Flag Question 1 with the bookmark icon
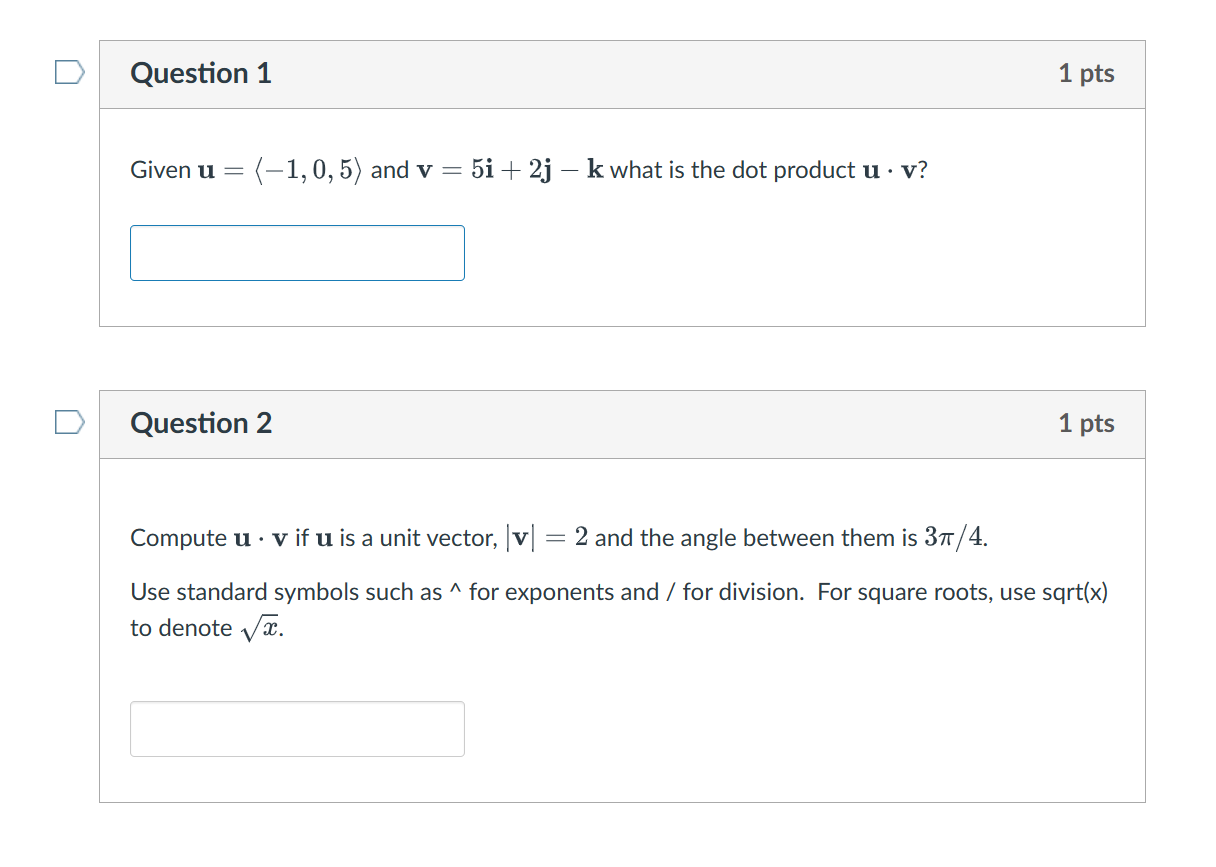 (x=69, y=73)
